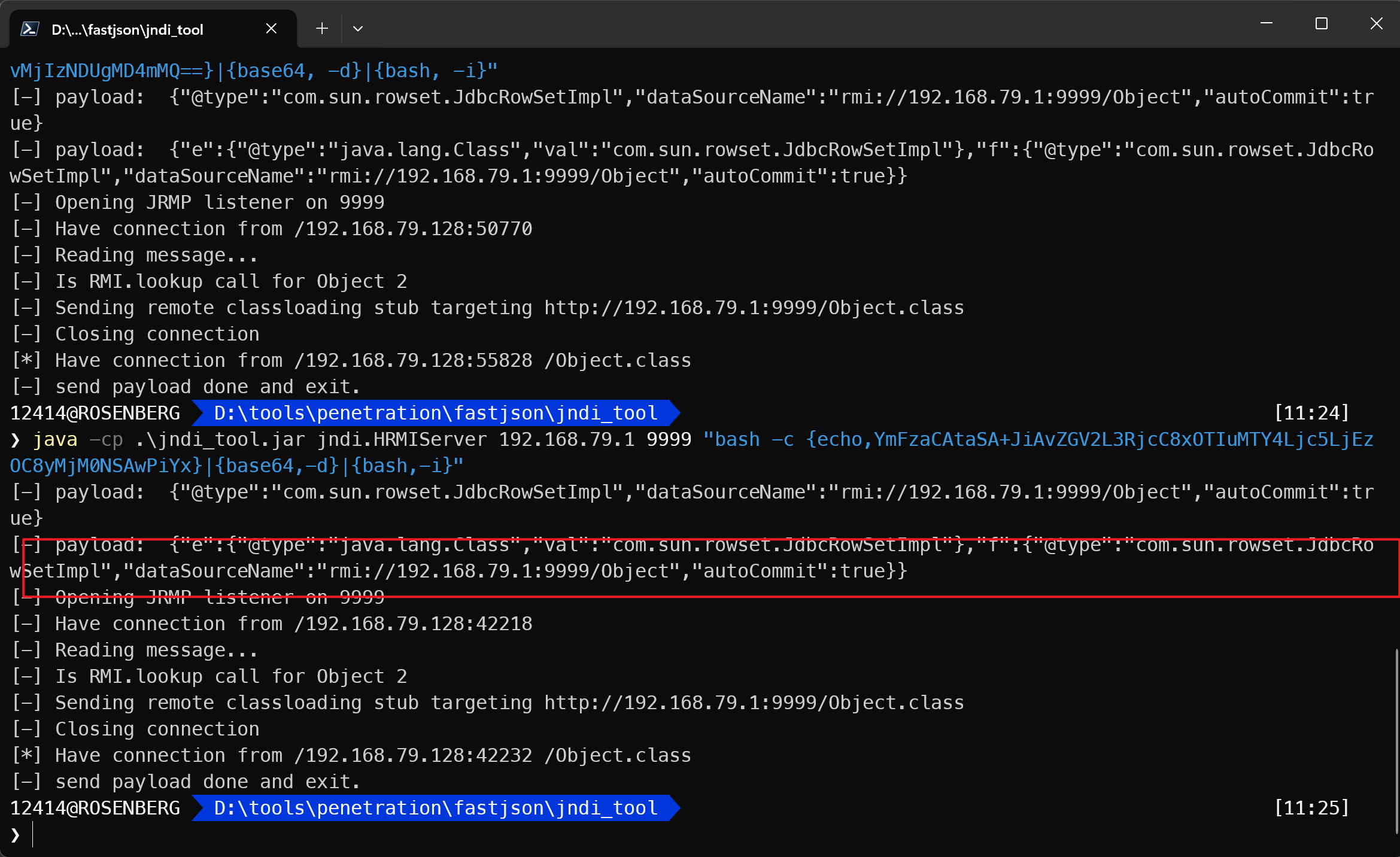Click the PowerShell icon in the tab
The image size is (1400, 857).
click(30, 29)
